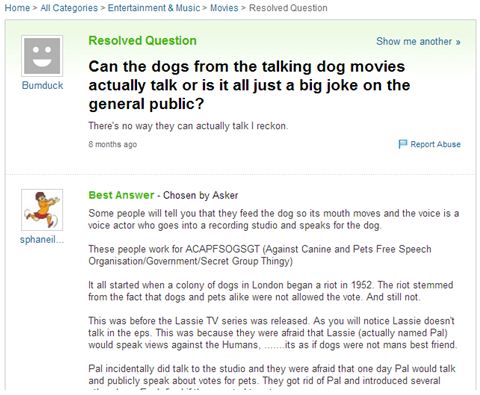Screen dimensions: 480x395
Task: Click the green Best Answer heading
Action: [121, 195]
